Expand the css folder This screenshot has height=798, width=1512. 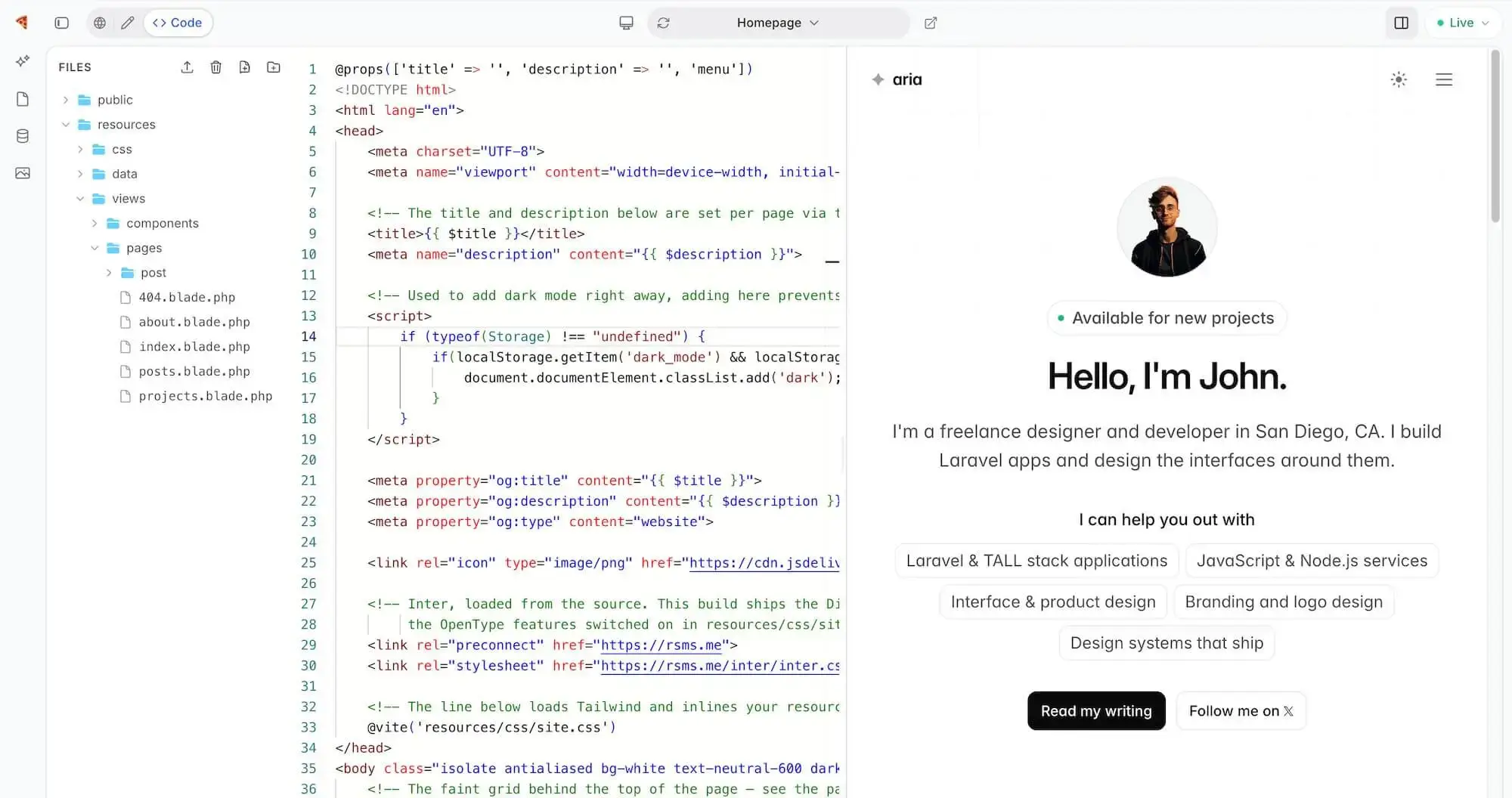80,150
